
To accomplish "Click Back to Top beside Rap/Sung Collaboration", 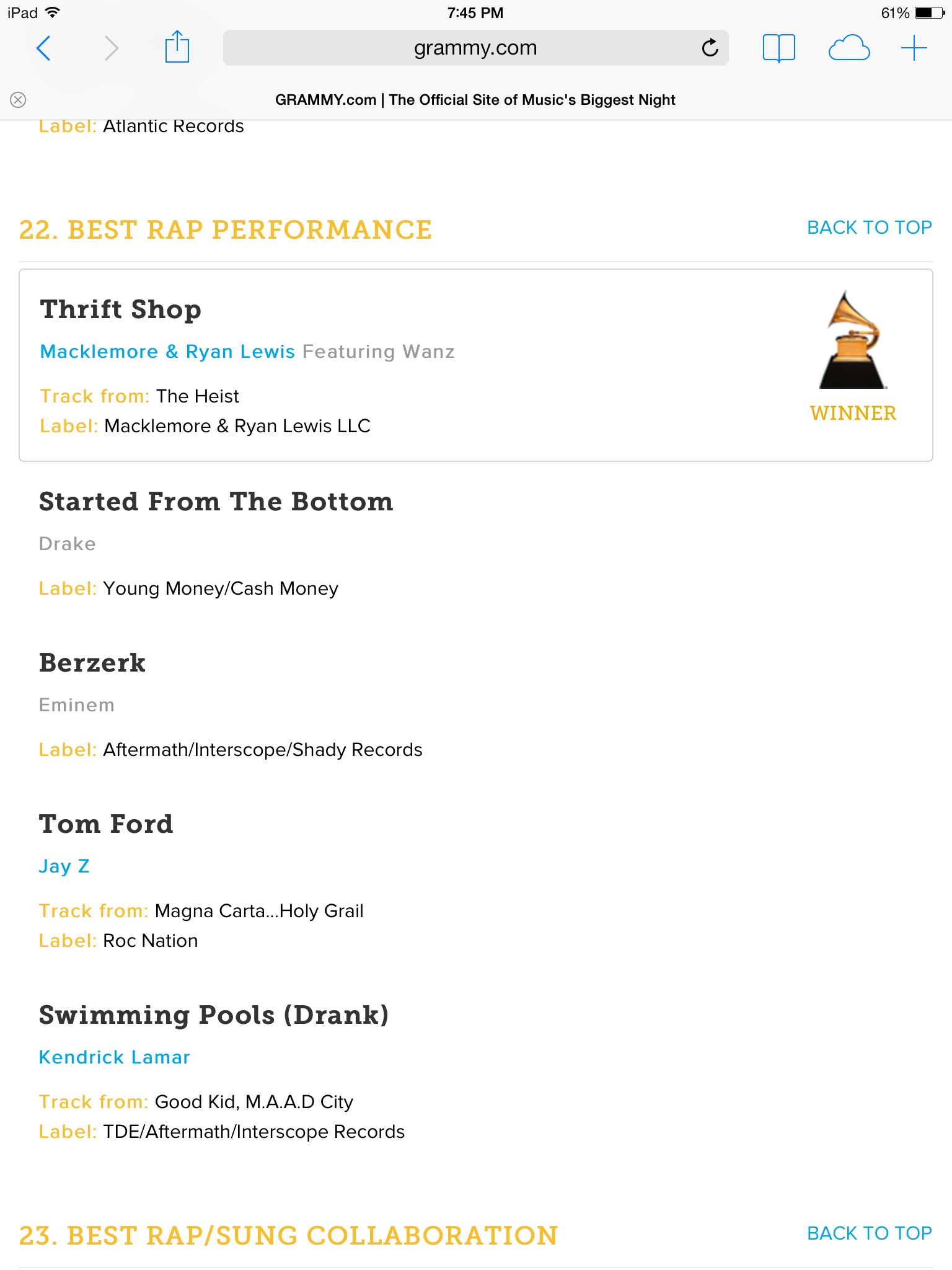I will pos(869,1233).
